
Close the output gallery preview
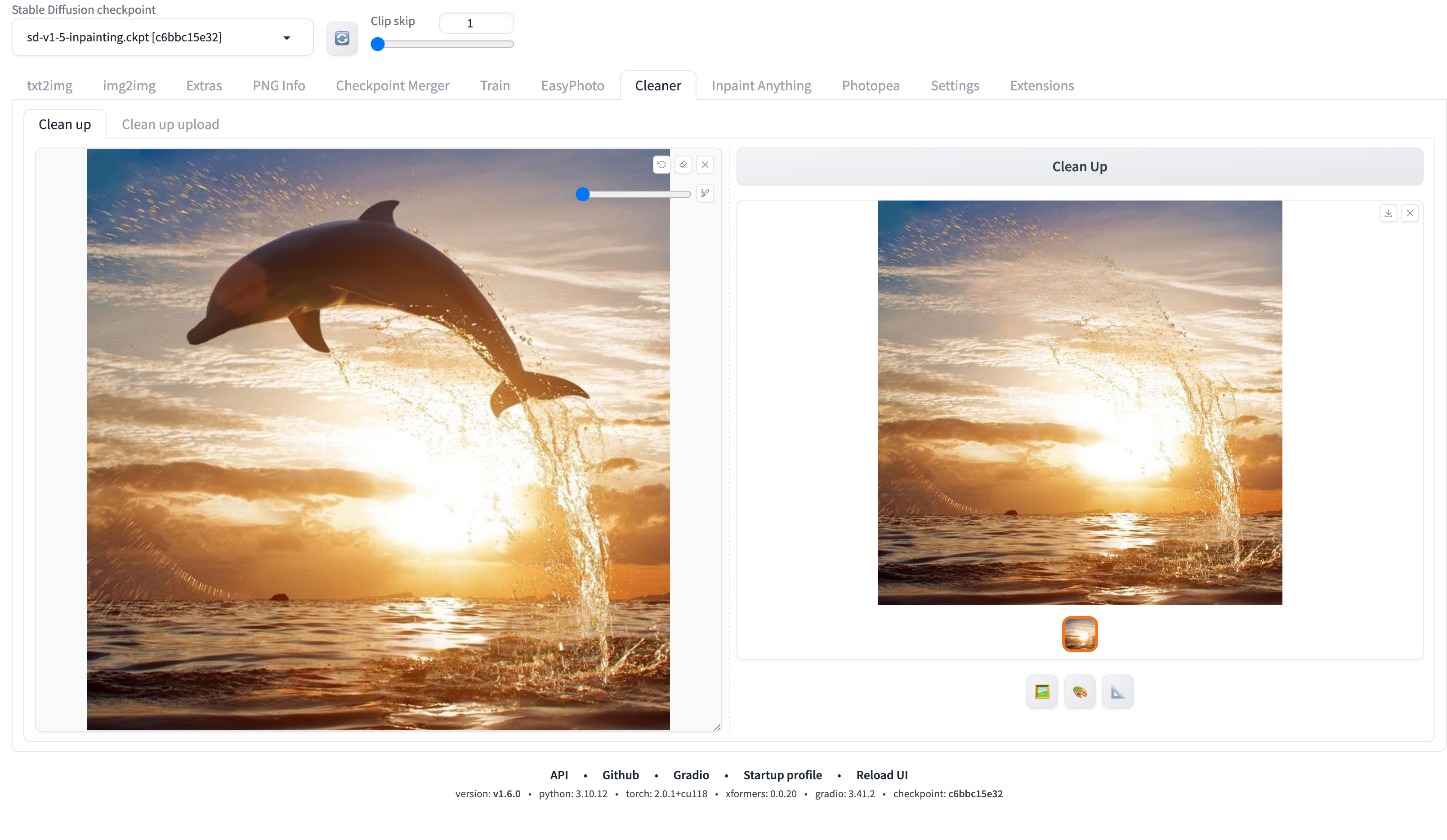tap(1410, 214)
